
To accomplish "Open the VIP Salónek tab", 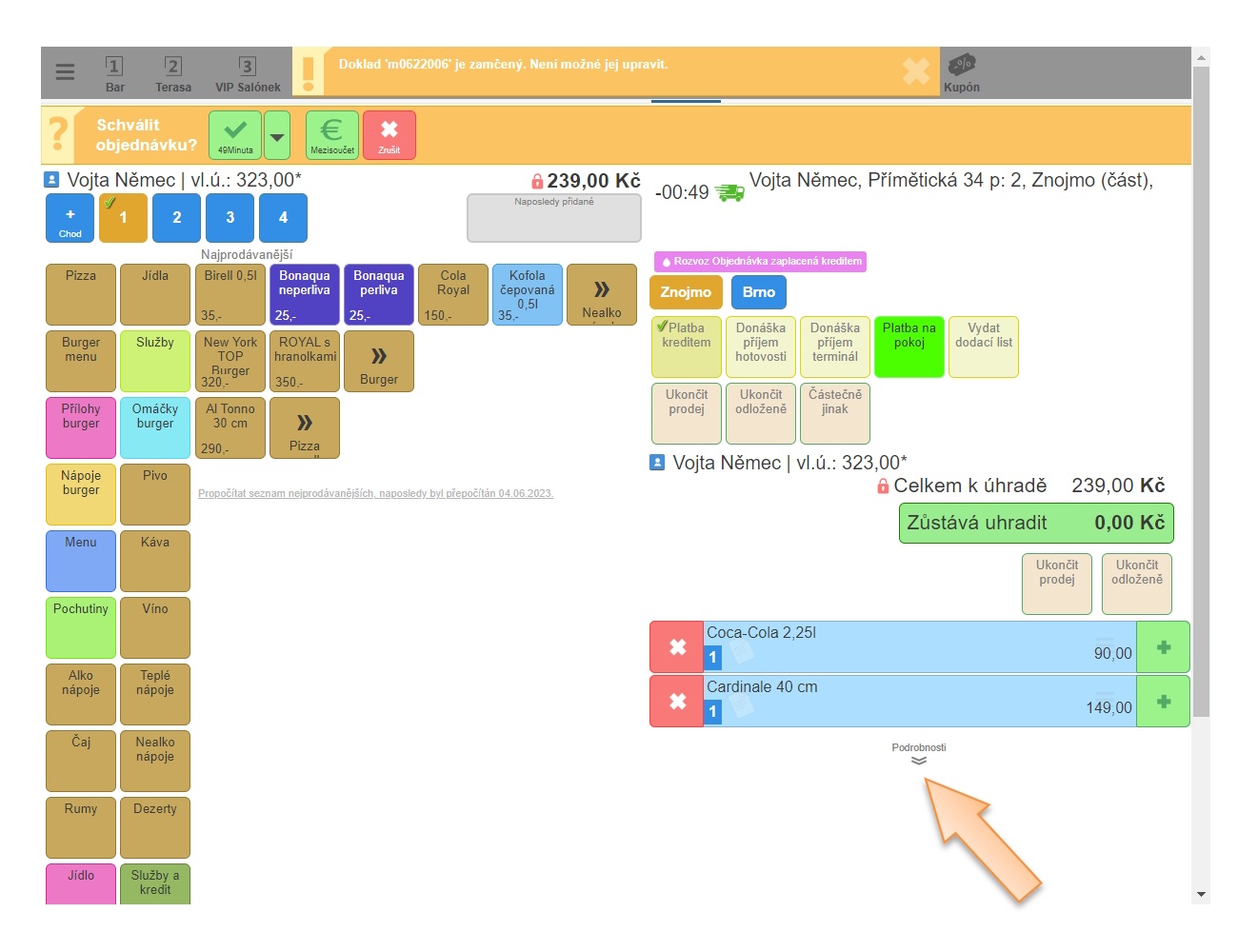I will coord(248,72).
